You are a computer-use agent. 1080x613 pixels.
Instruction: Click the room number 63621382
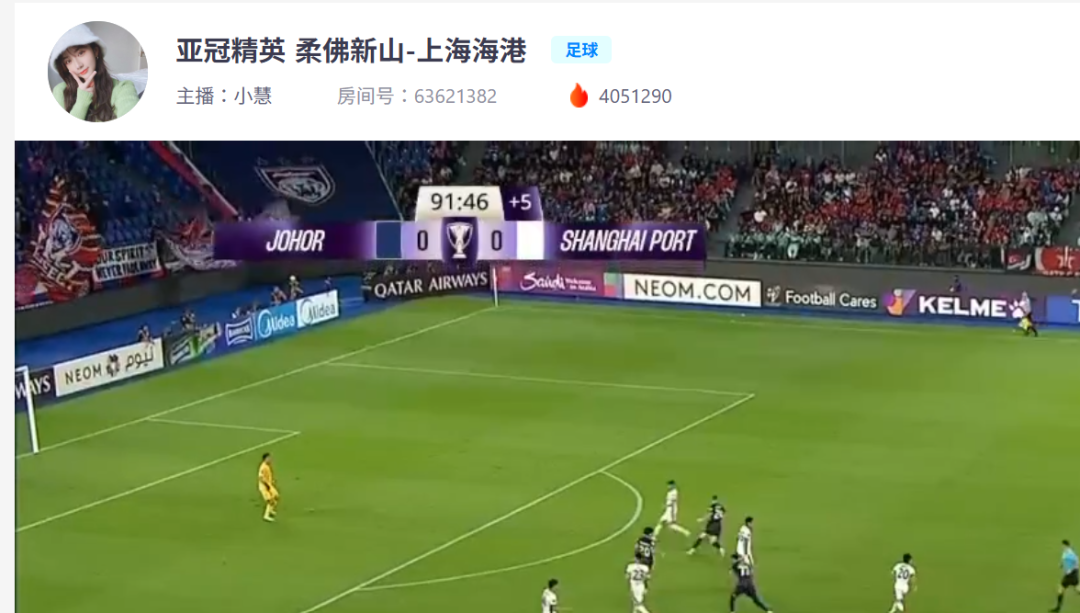pyautogui.click(x=455, y=96)
